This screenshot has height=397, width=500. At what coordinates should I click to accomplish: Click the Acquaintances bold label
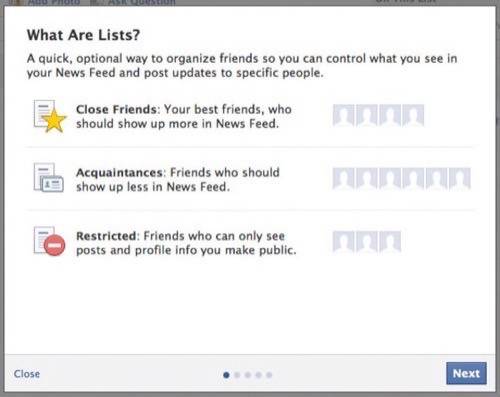tap(119, 173)
